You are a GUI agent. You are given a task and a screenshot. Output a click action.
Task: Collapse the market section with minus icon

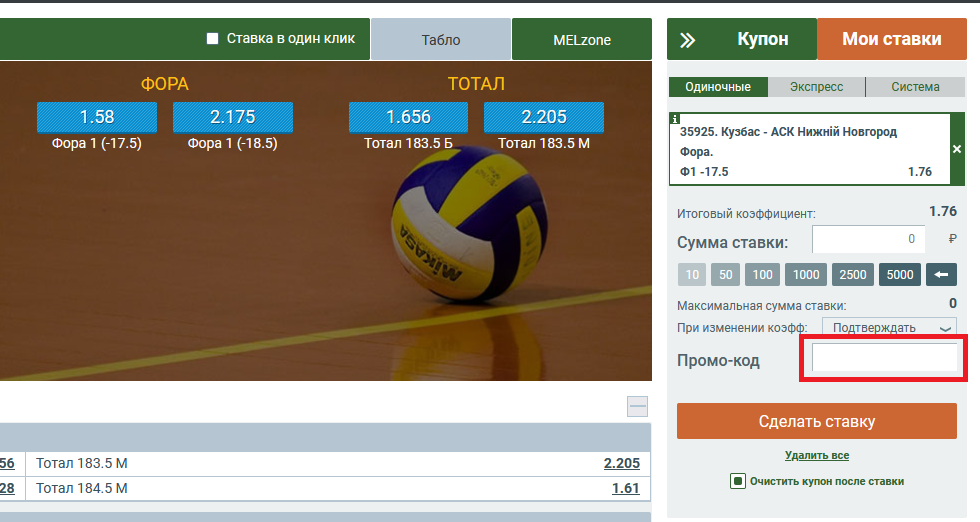[638, 406]
